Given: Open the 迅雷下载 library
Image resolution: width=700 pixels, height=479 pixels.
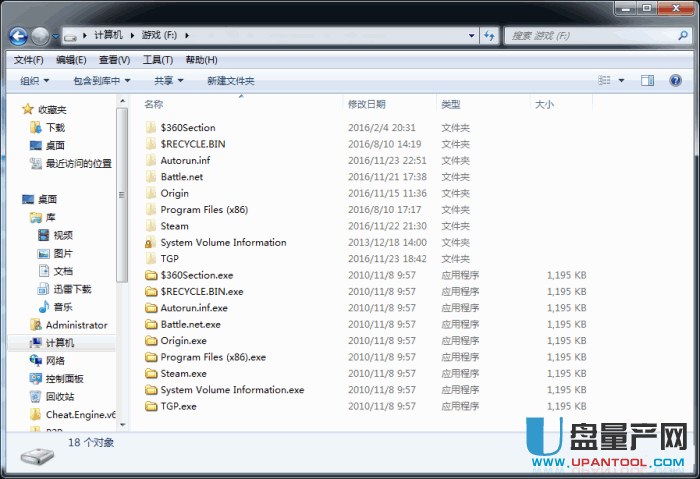Looking at the screenshot, I should coord(65,289).
